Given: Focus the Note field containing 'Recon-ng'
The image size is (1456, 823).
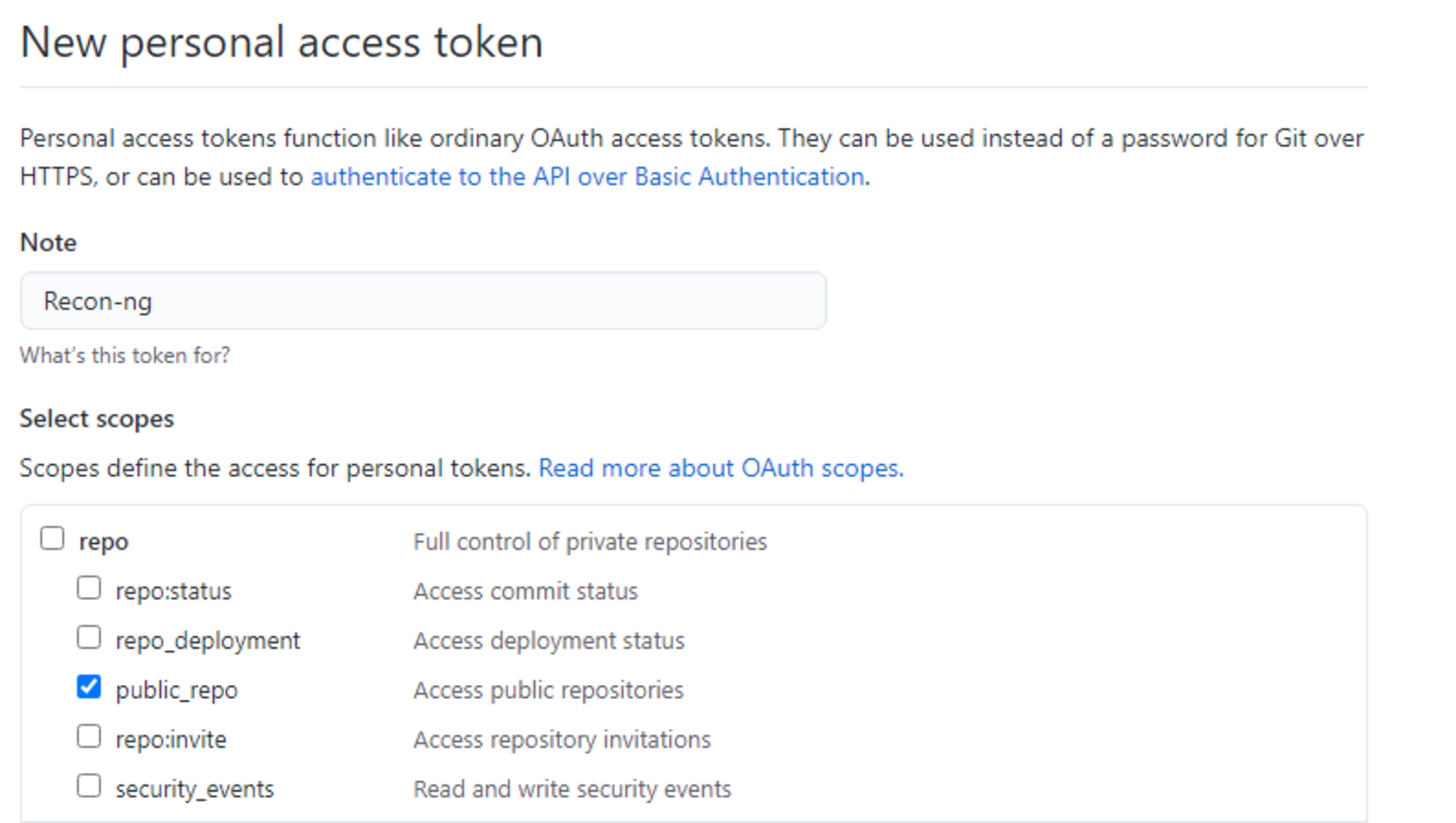Looking at the screenshot, I should pyautogui.click(x=423, y=301).
